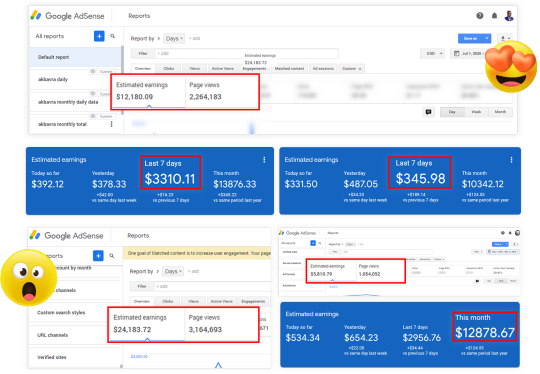Open Days dropdown in top report
This screenshot has height=374, width=540.
pos(174,38)
